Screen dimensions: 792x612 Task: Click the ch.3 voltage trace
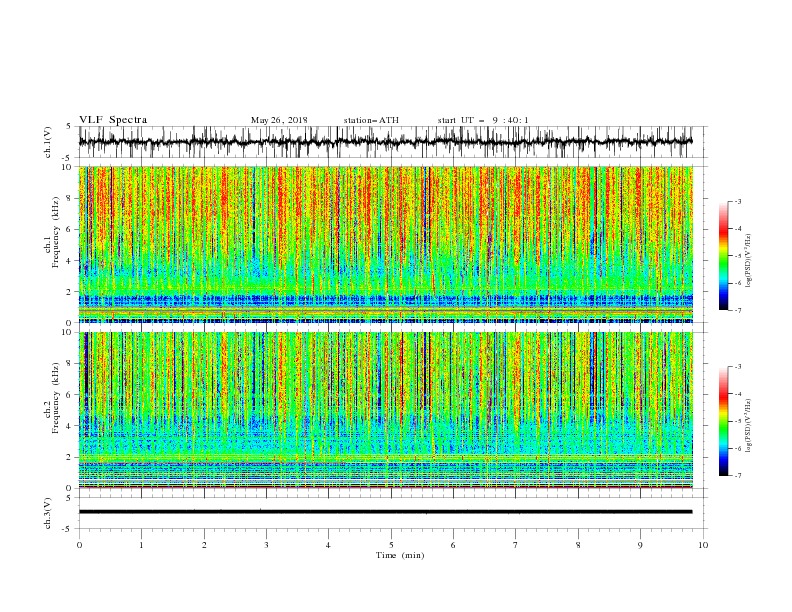[385, 512]
